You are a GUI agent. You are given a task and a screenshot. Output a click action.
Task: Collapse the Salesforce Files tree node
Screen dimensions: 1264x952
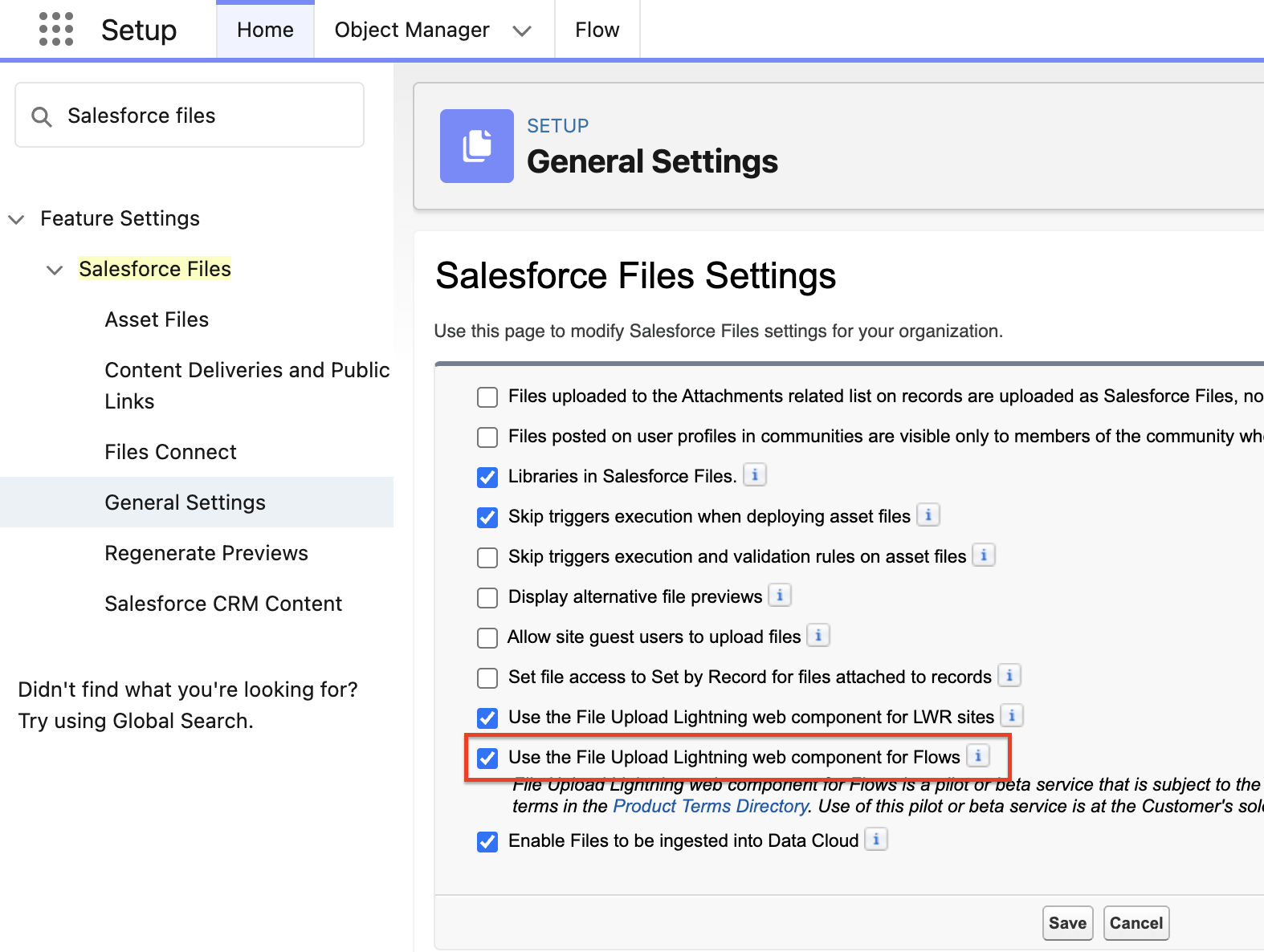point(55,270)
